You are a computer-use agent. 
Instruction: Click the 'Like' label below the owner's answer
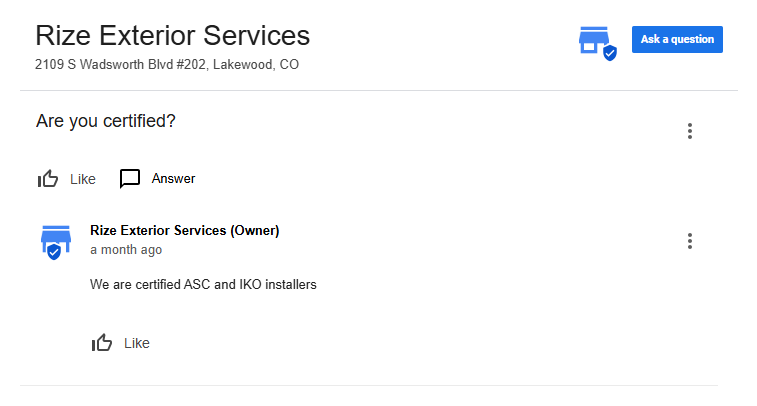137,343
